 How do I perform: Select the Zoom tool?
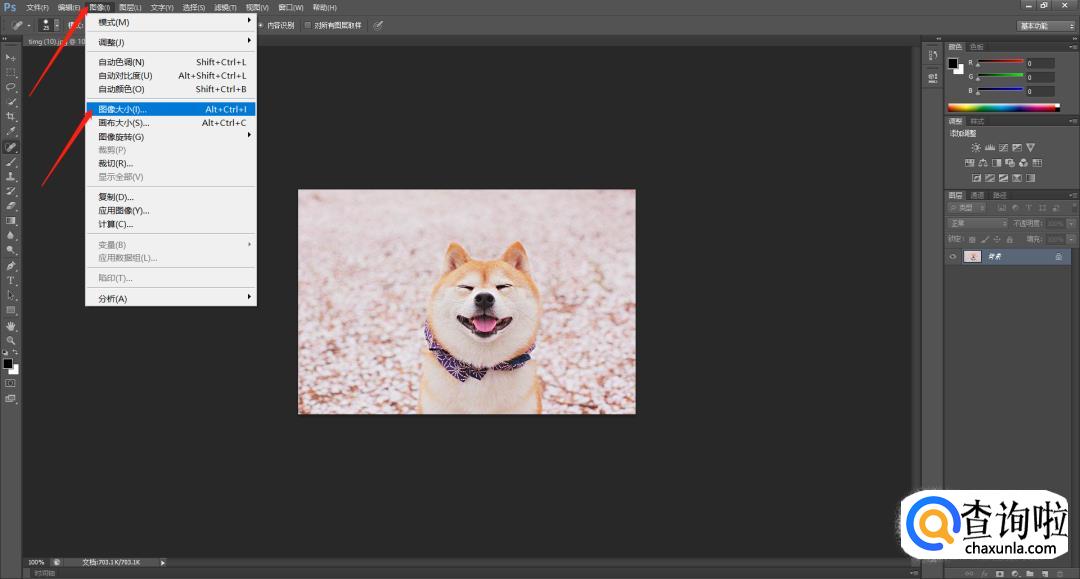point(11,341)
